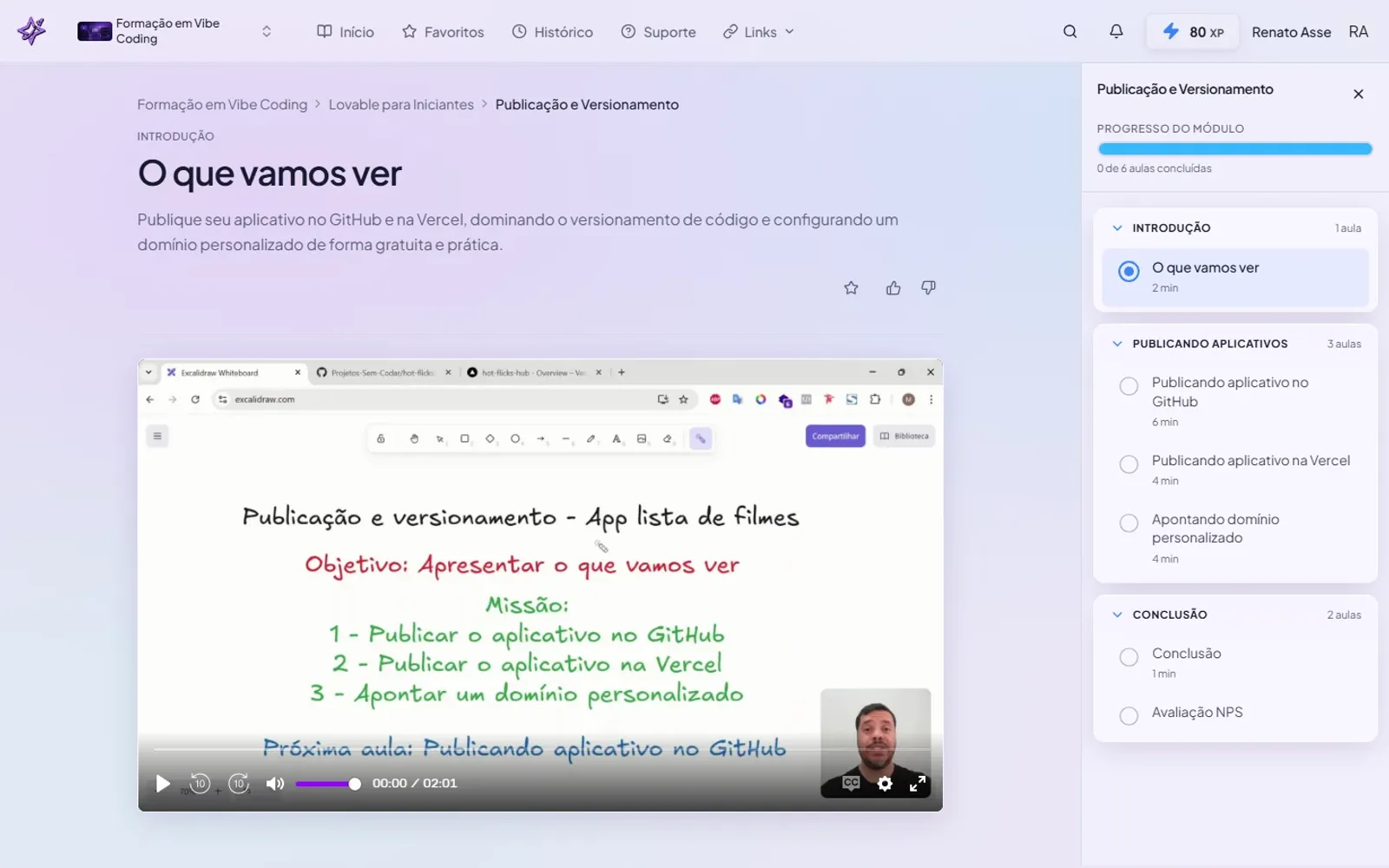The image size is (1389, 868).
Task: Open Lovable para Iniciantes breadcrumb
Action: click(x=401, y=104)
